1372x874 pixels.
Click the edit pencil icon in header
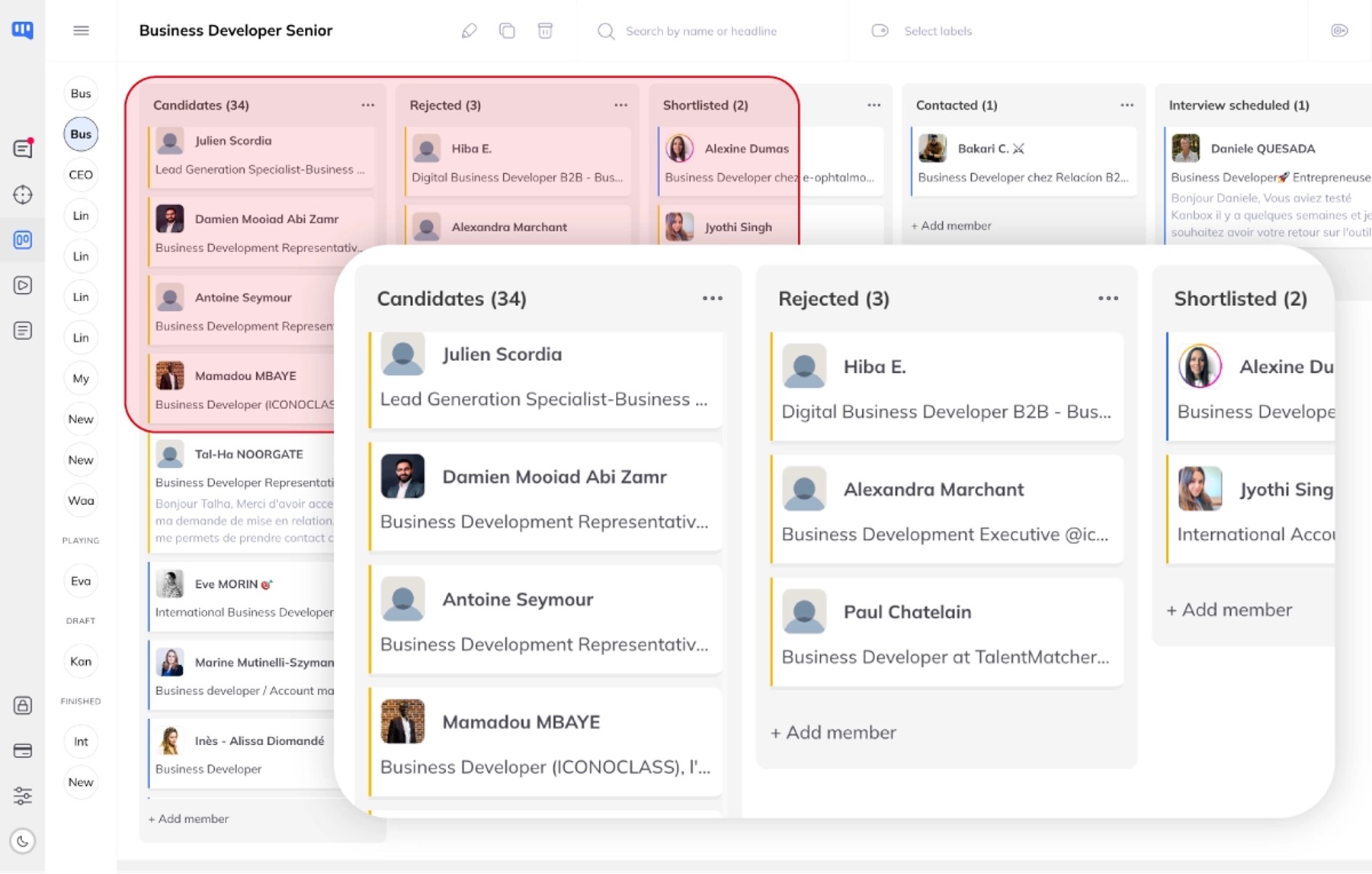click(469, 31)
